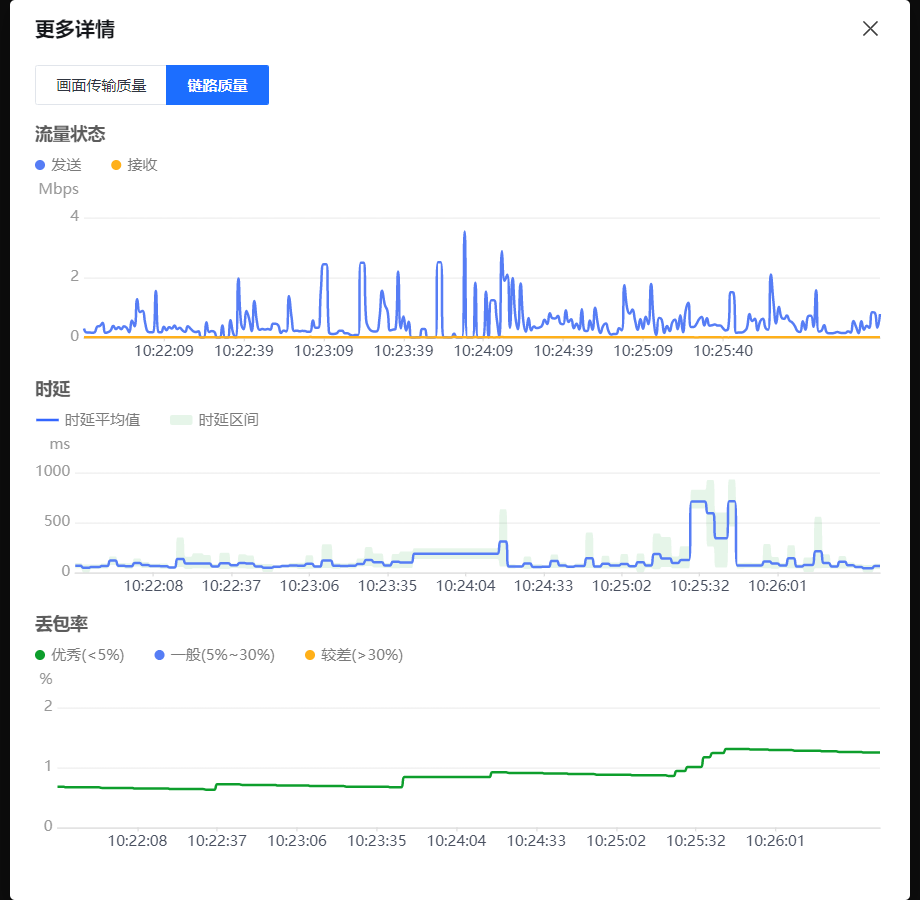920x900 pixels.
Task: Close the 更多详情 dialog
Action: coord(870,29)
